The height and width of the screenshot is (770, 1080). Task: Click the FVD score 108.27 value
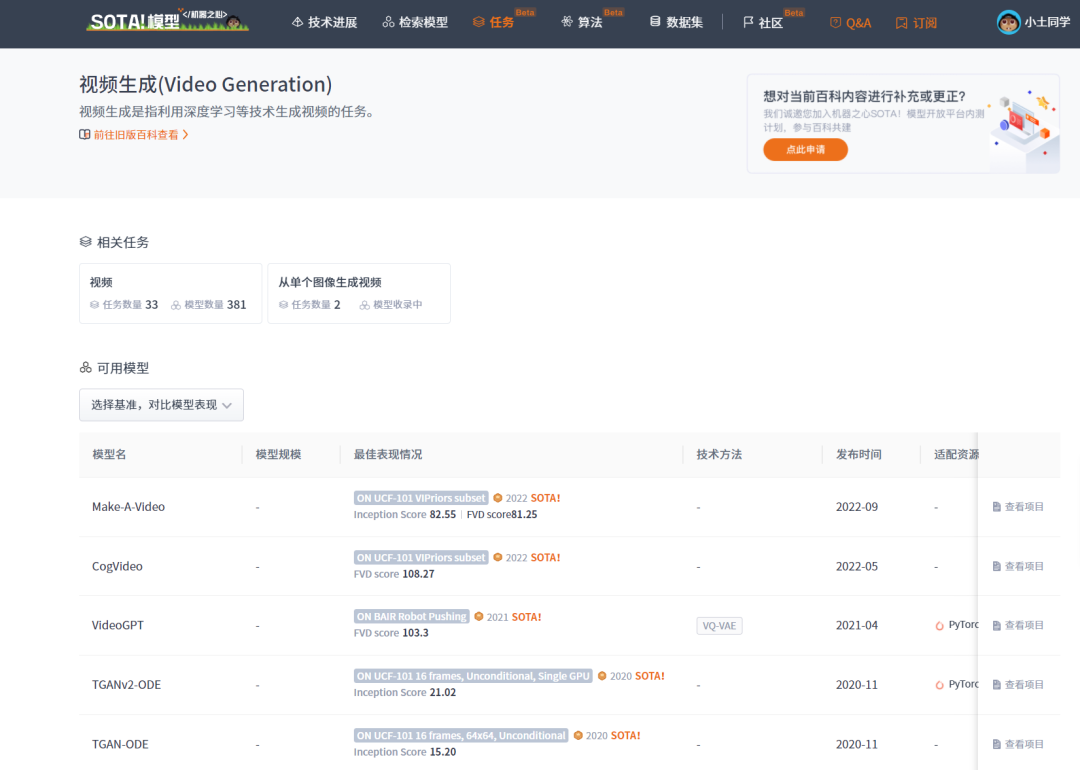[418, 574]
